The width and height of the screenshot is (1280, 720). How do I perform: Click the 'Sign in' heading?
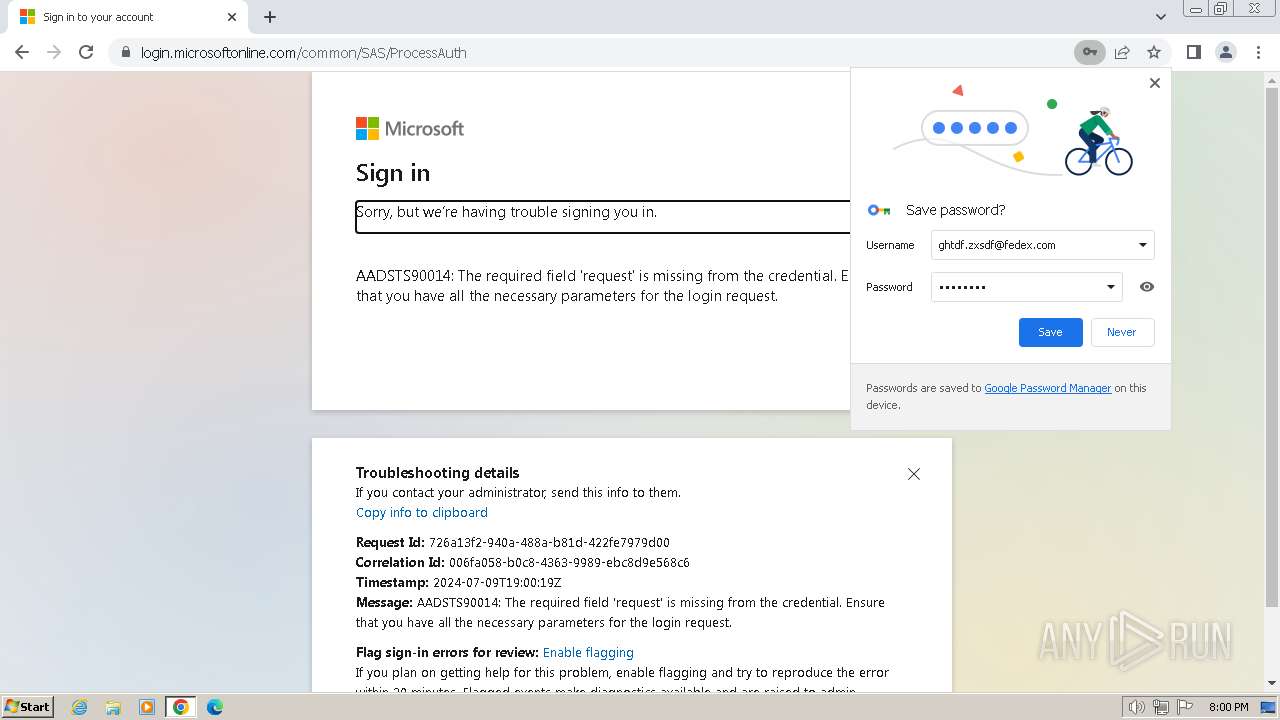[393, 173]
